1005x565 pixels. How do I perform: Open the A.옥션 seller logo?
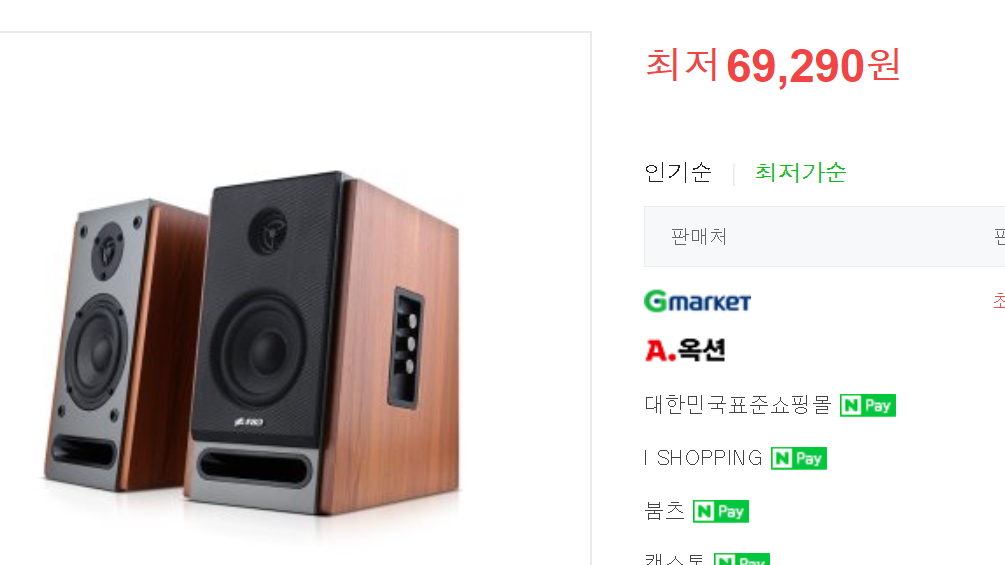[685, 350]
